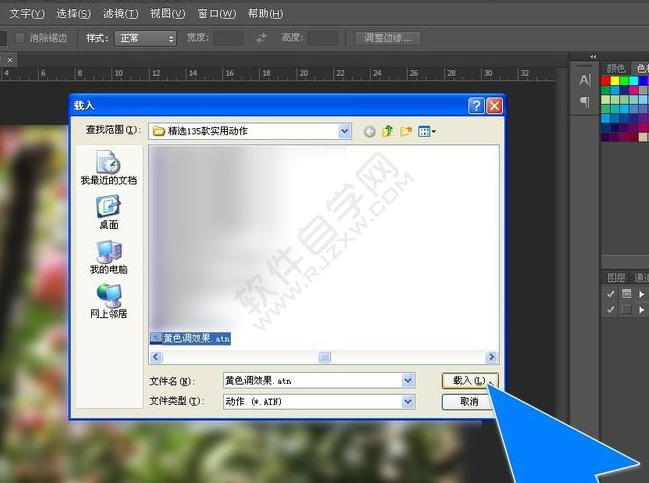Viewport: 649px width, 483px height.
Task: Select the 黄色调效果.atn file
Action: 190,339
